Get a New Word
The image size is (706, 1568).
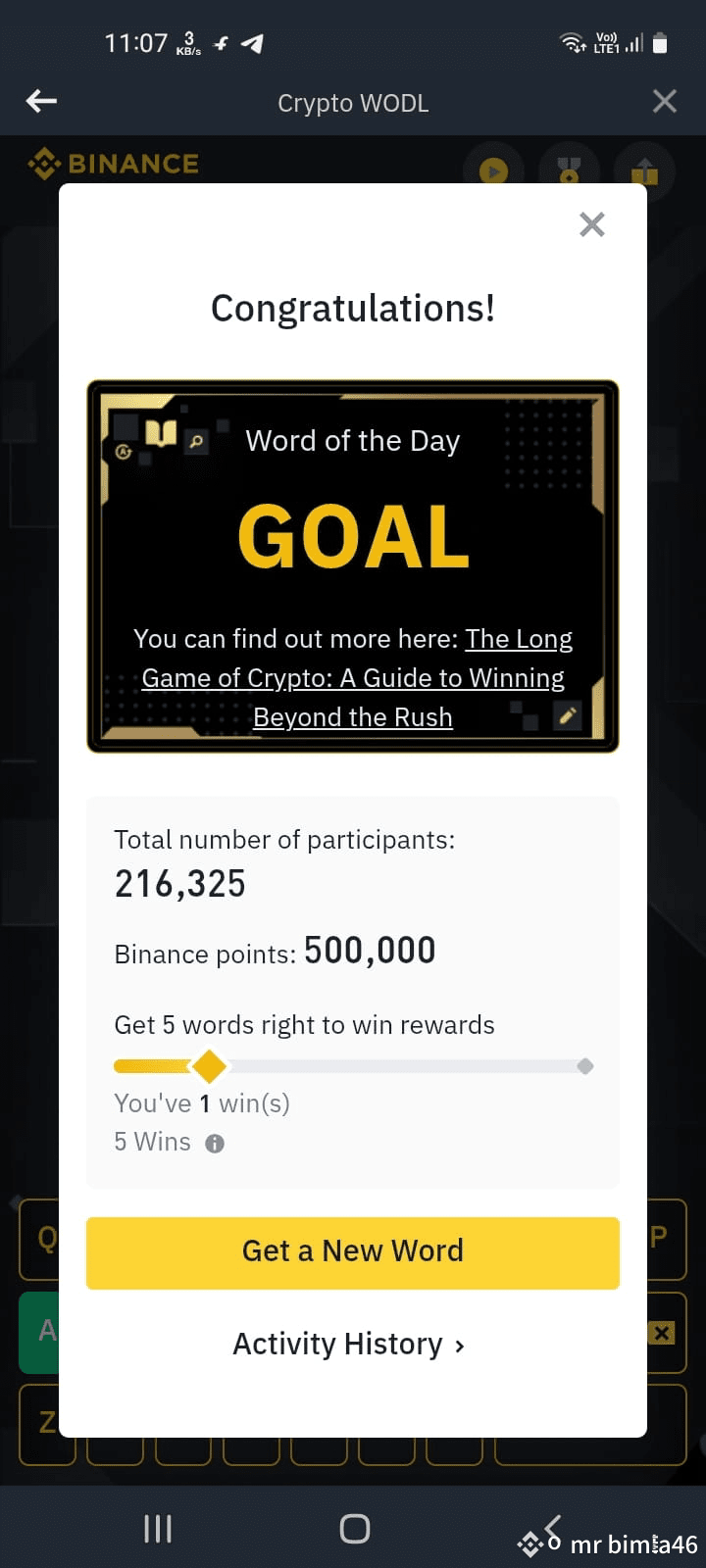pos(353,1252)
